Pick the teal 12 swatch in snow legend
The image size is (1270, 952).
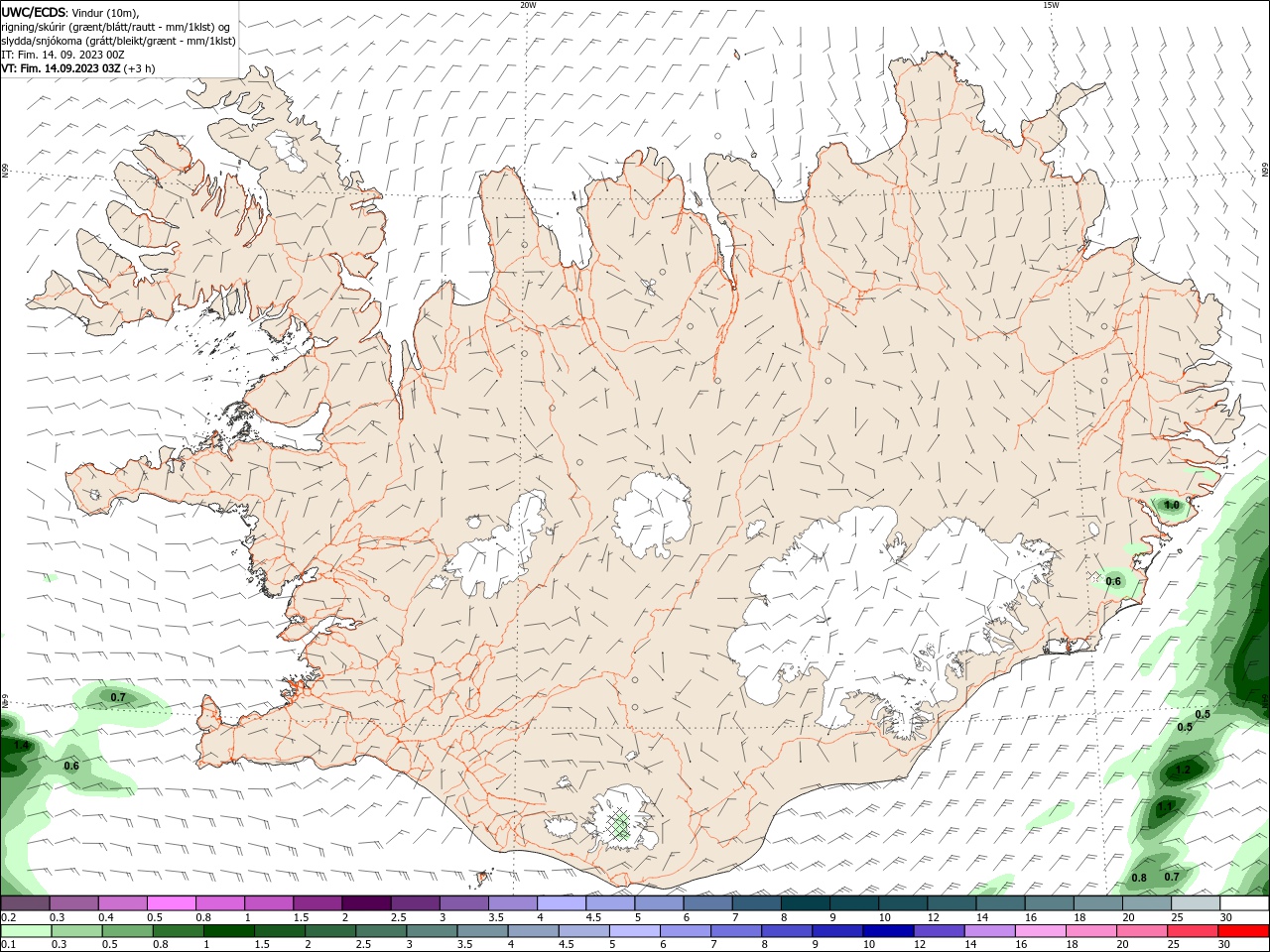(x=952, y=903)
